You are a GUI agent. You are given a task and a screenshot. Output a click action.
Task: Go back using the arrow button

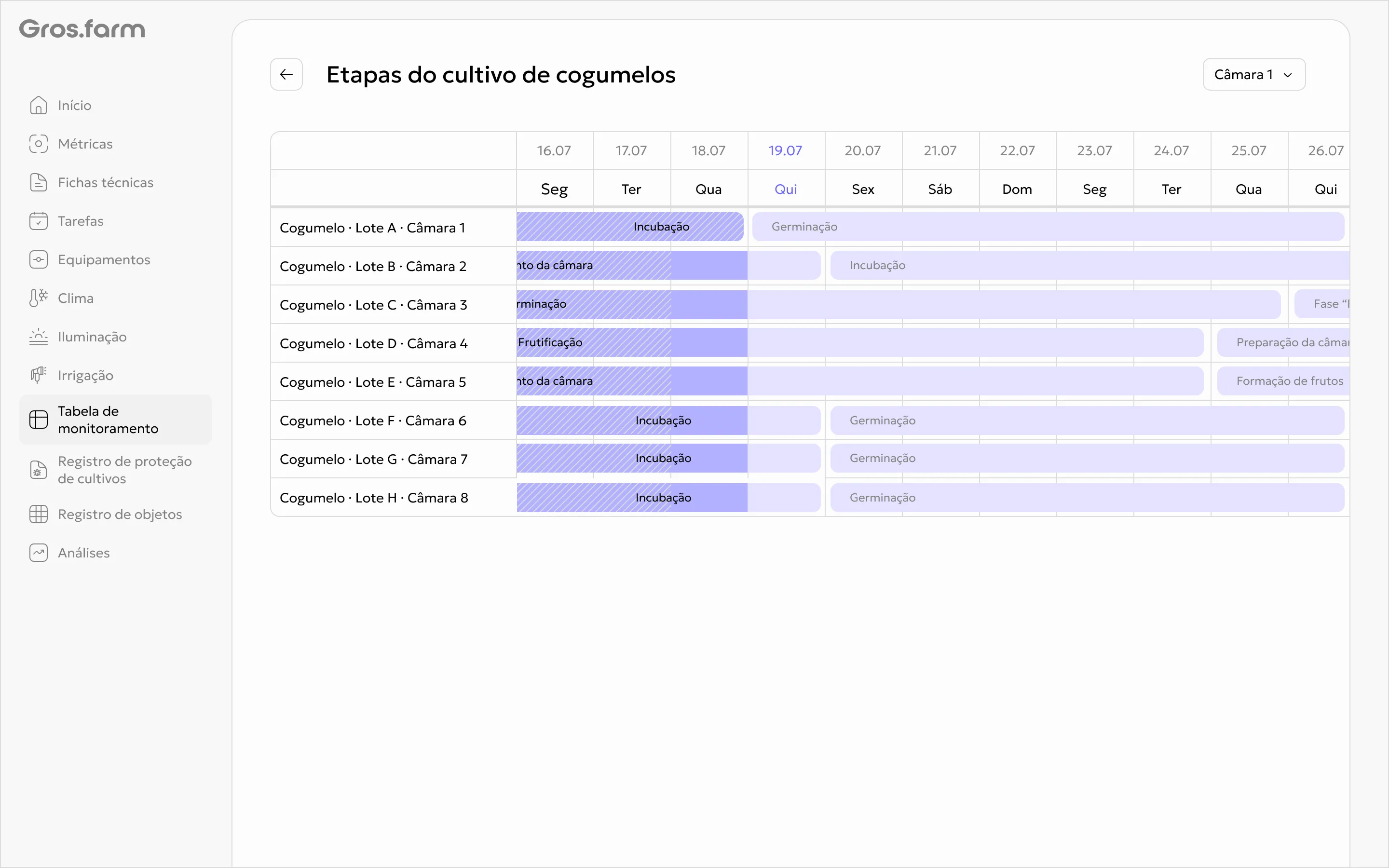(286, 74)
